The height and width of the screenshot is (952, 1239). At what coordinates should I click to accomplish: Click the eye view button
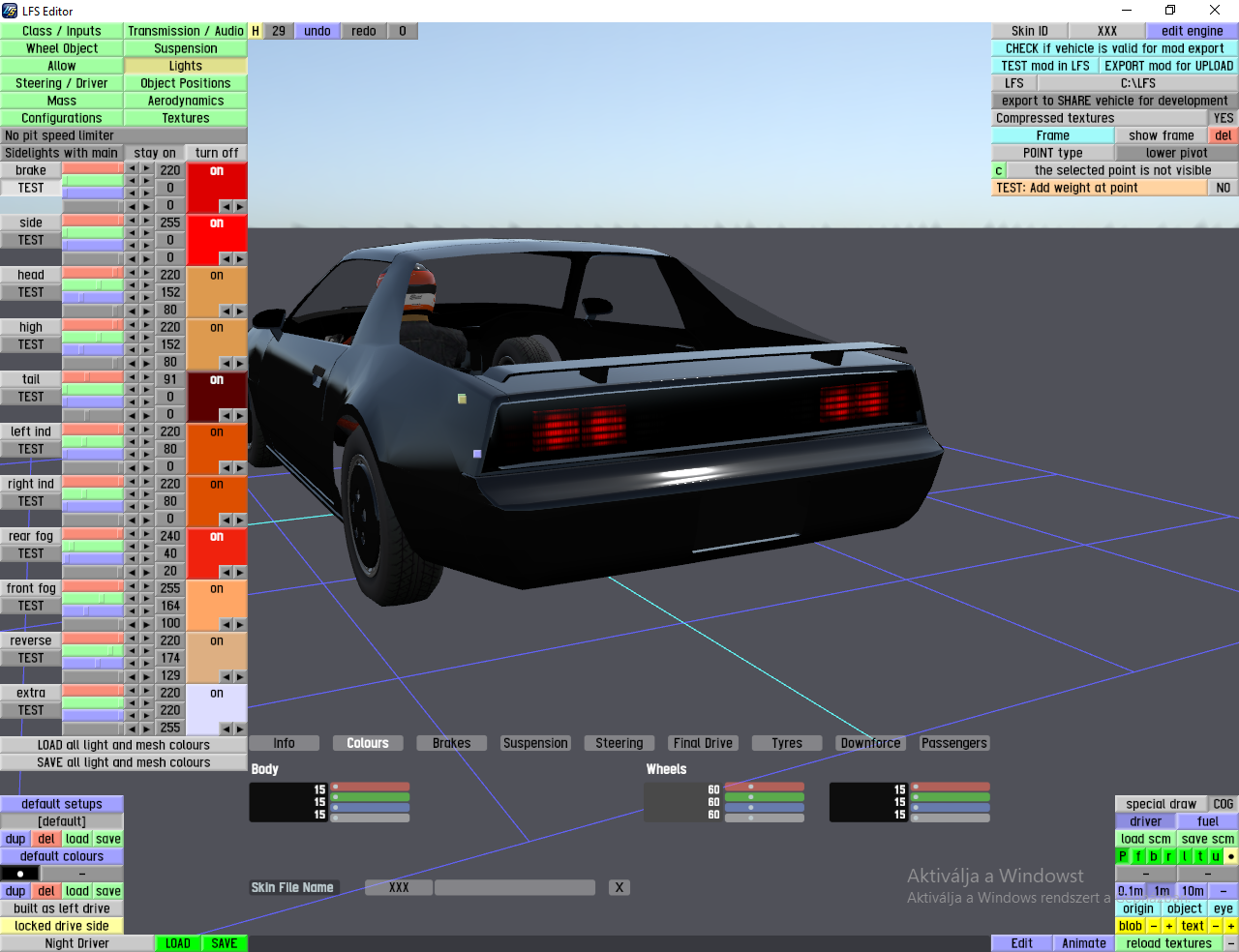click(1224, 908)
